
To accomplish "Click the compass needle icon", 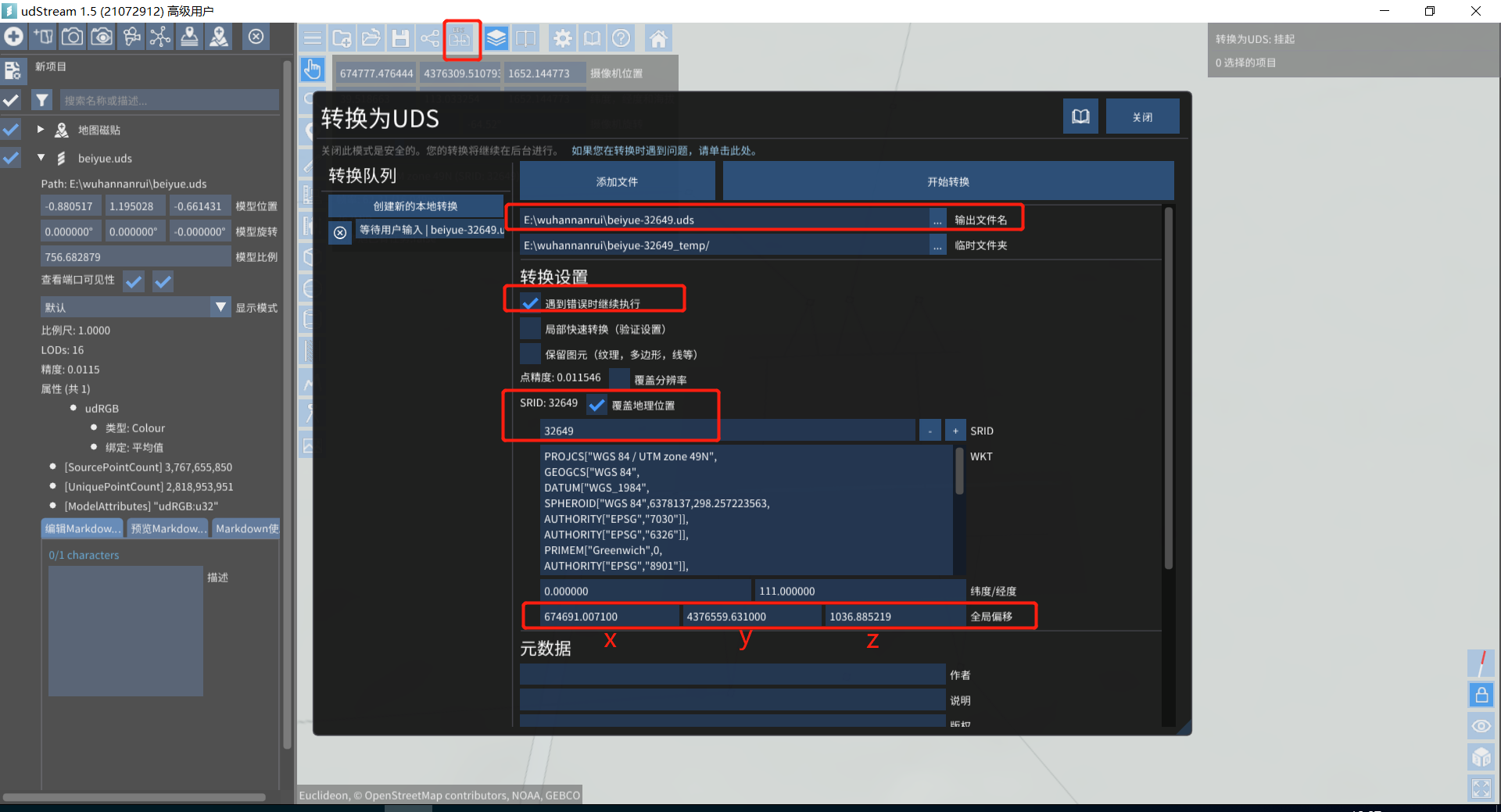I will [x=1481, y=664].
